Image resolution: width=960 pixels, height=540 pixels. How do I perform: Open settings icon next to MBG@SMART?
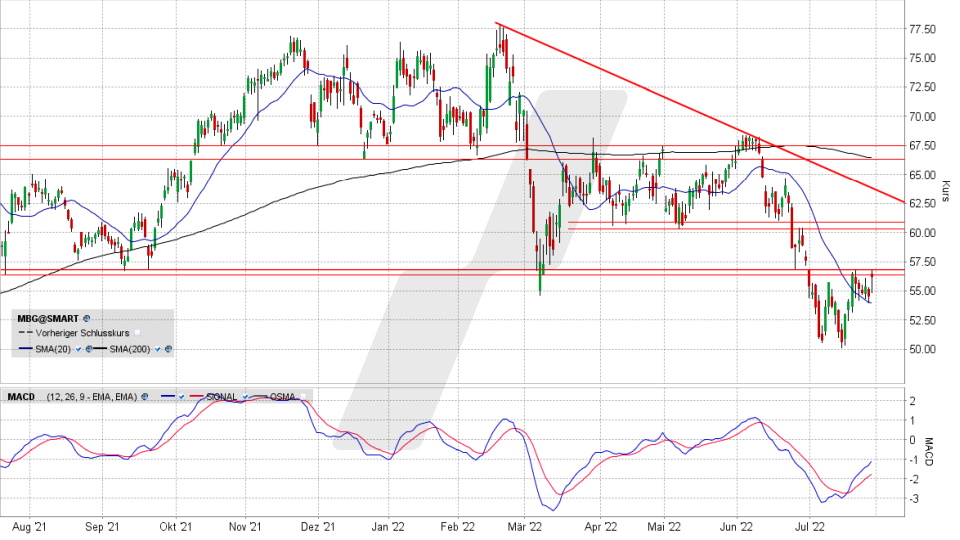(86, 318)
